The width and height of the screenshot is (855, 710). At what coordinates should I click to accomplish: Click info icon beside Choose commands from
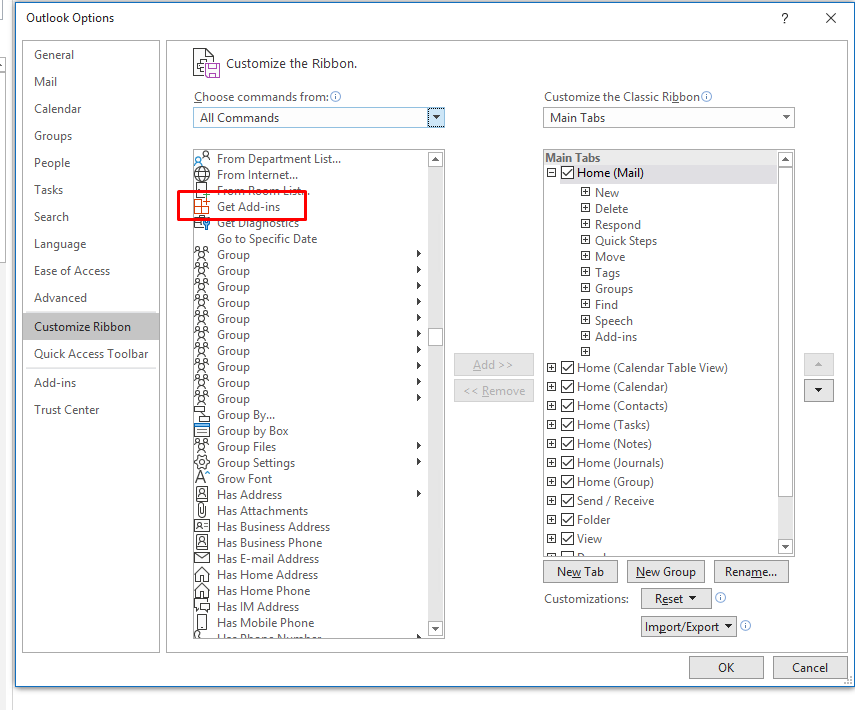(x=336, y=97)
